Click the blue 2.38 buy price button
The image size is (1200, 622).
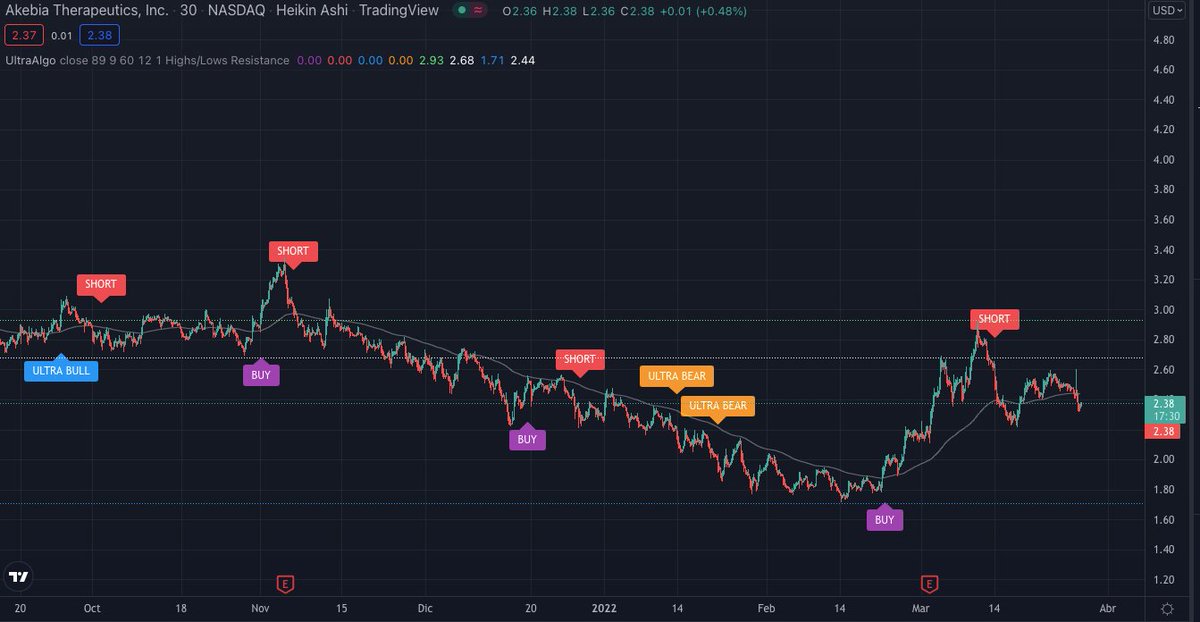click(100, 35)
